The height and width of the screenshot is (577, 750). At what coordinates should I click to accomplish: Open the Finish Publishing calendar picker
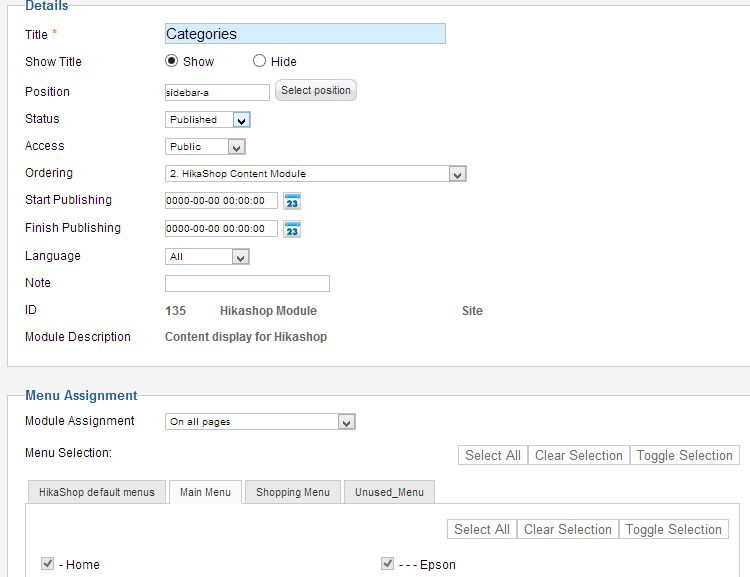(292, 229)
